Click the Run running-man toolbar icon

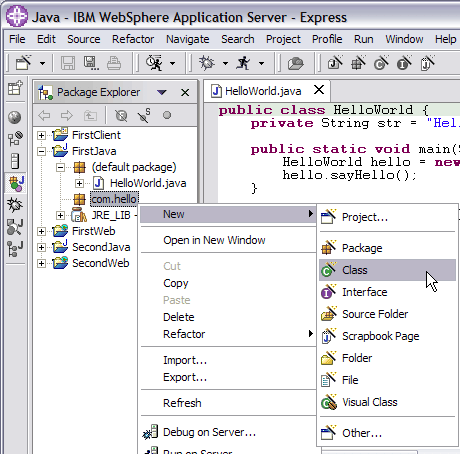(x=243, y=63)
